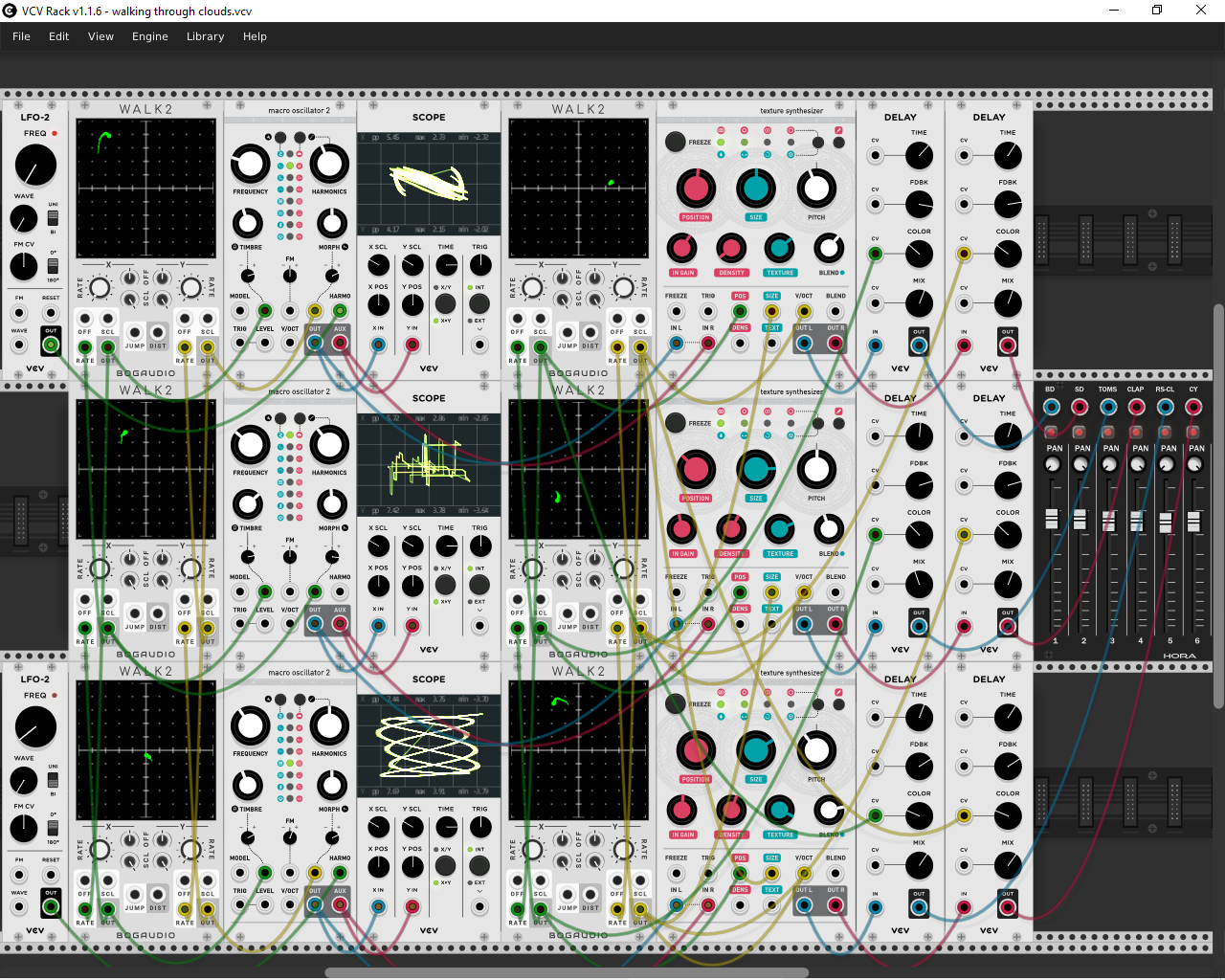Toggle INT/EXT trigger button on top SCOPE

(x=479, y=303)
